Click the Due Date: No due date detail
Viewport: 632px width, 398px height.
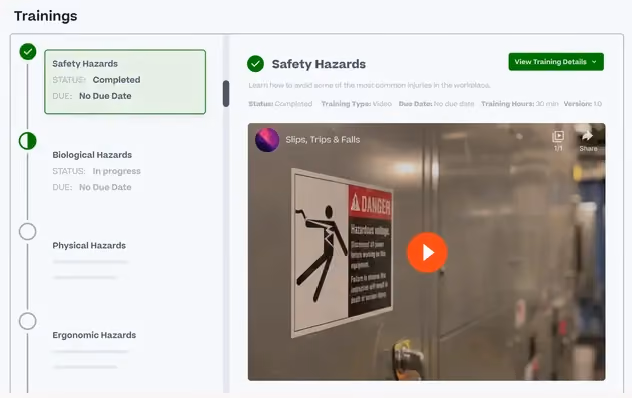pyautogui.click(x=436, y=104)
